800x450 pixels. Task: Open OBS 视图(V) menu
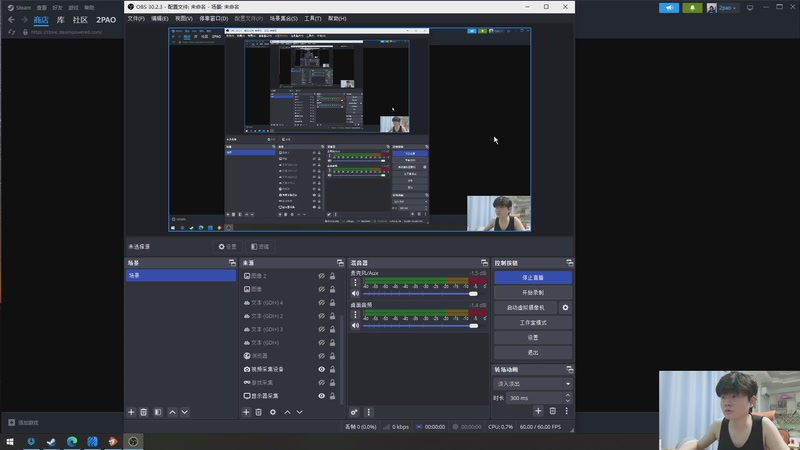click(184, 18)
